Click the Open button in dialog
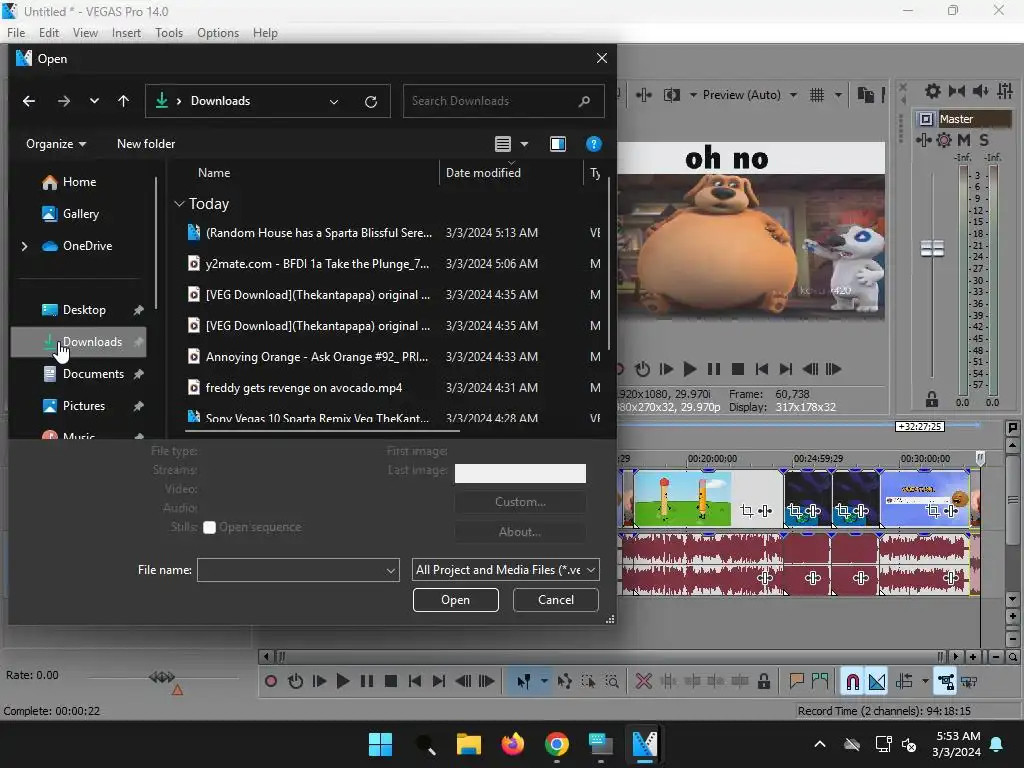1024x768 pixels. click(x=455, y=600)
